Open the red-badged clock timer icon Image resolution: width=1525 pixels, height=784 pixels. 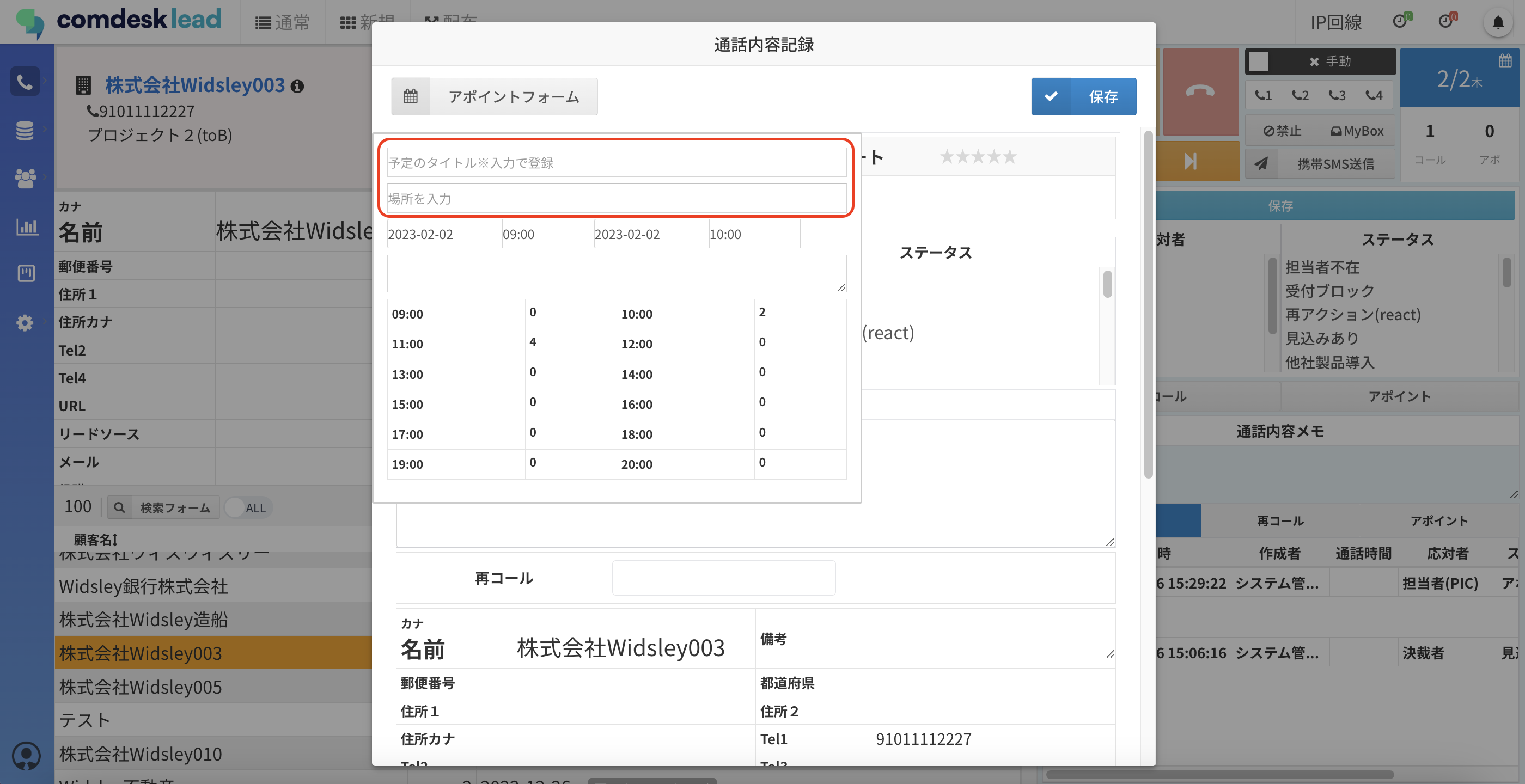pyautogui.click(x=1446, y=21)
